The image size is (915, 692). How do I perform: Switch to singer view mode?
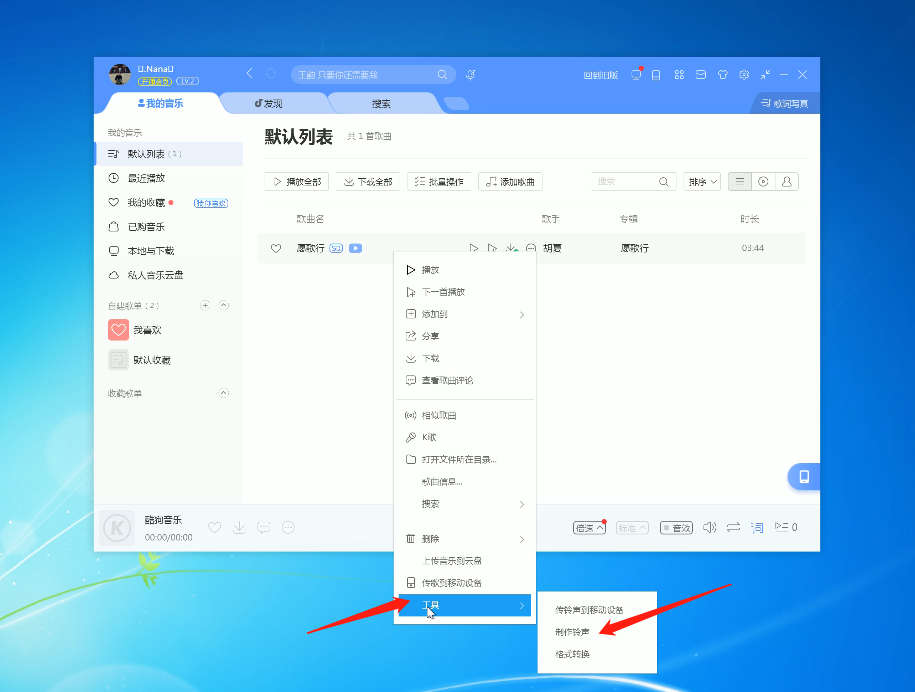tap(787, 181)
